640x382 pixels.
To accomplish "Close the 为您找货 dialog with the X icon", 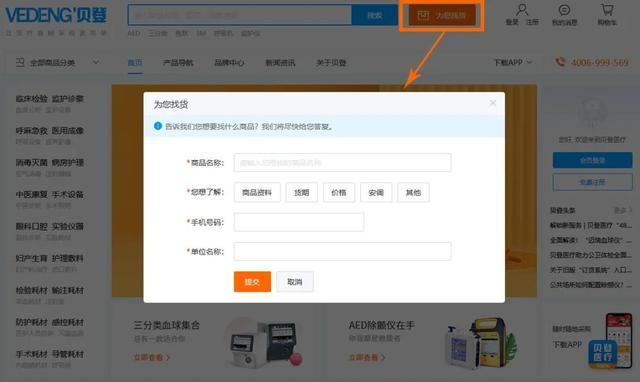I will click(493, 103).
